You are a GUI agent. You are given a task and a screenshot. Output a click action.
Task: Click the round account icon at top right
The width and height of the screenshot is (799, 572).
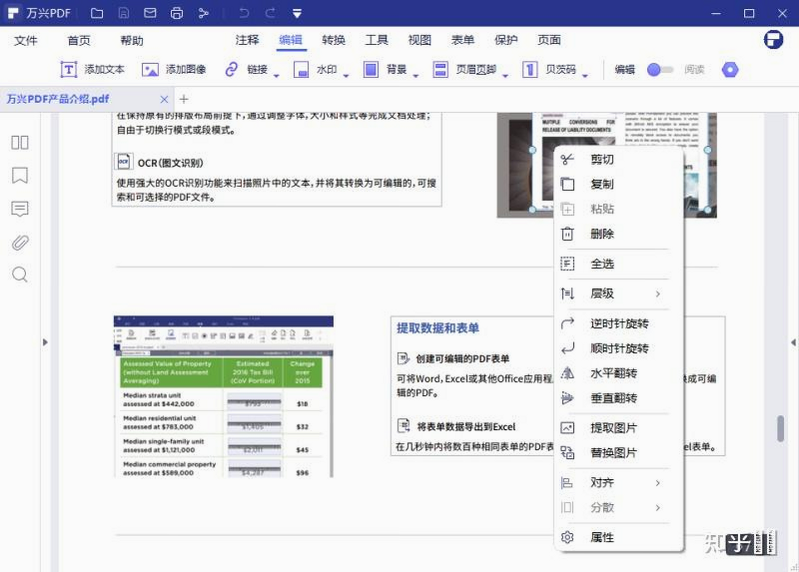(773, 39)
